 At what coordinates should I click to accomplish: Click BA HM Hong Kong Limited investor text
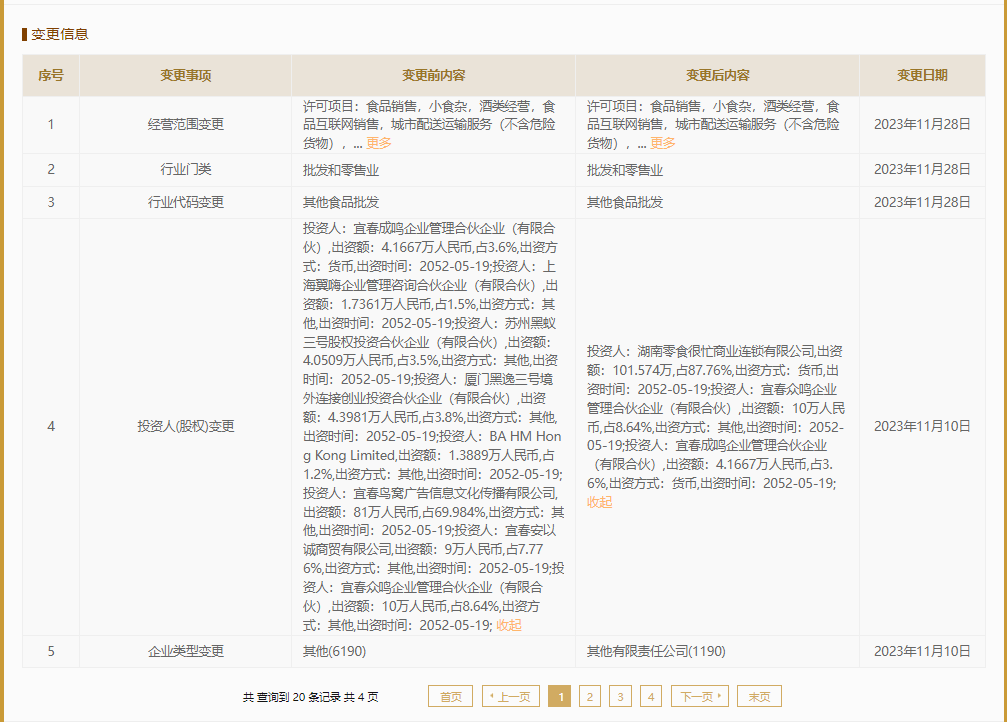[x=432, y=446]
